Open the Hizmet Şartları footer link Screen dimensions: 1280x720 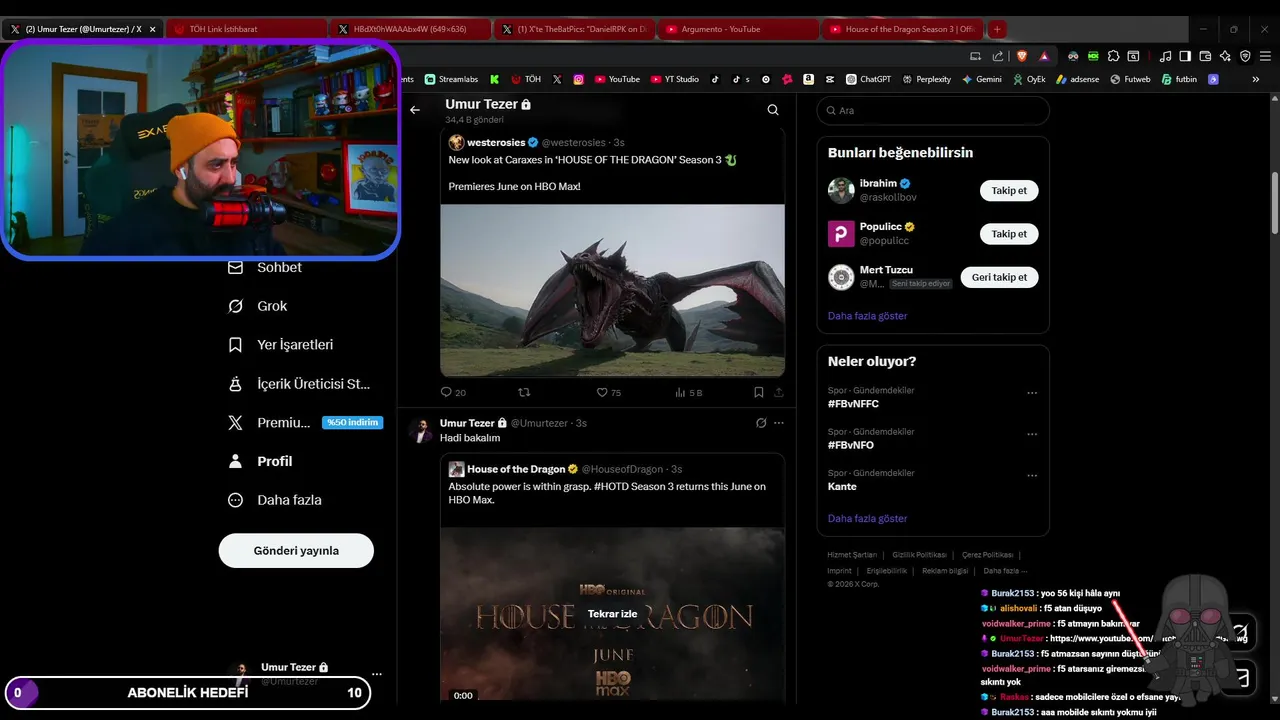(852, 555)
